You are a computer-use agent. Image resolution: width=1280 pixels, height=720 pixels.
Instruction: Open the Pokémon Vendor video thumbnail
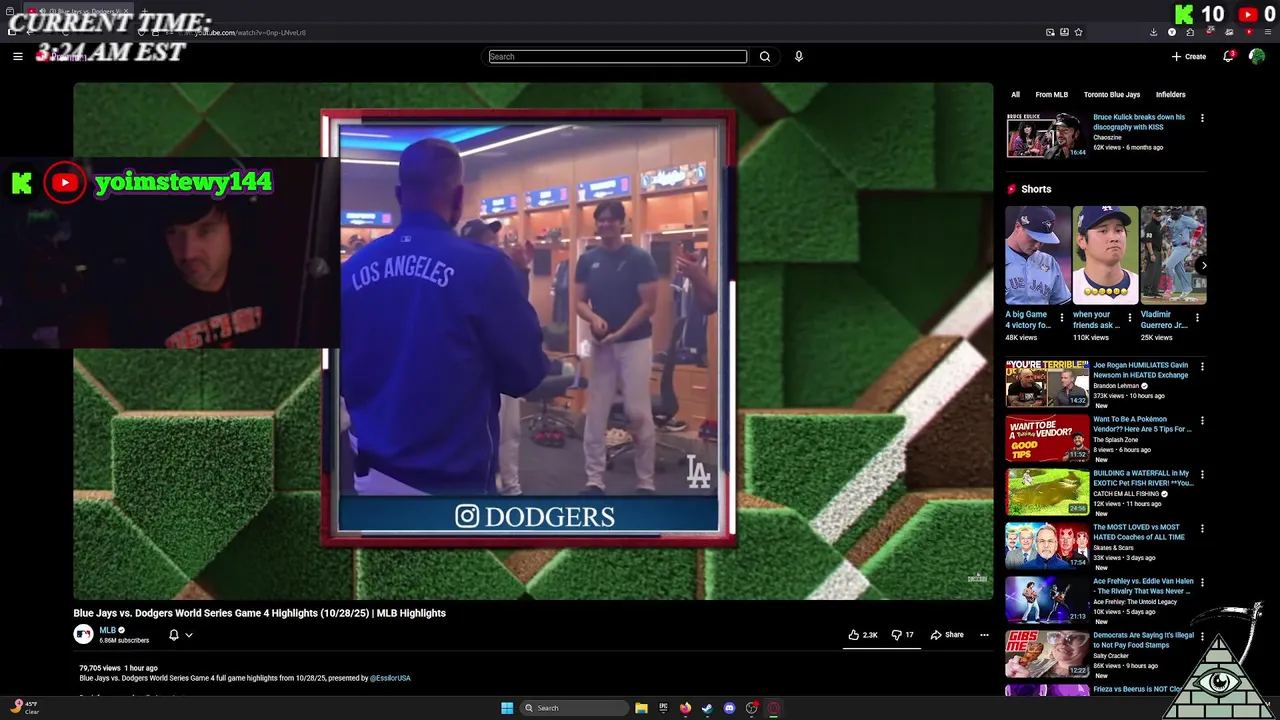(x=1047, y=437)
